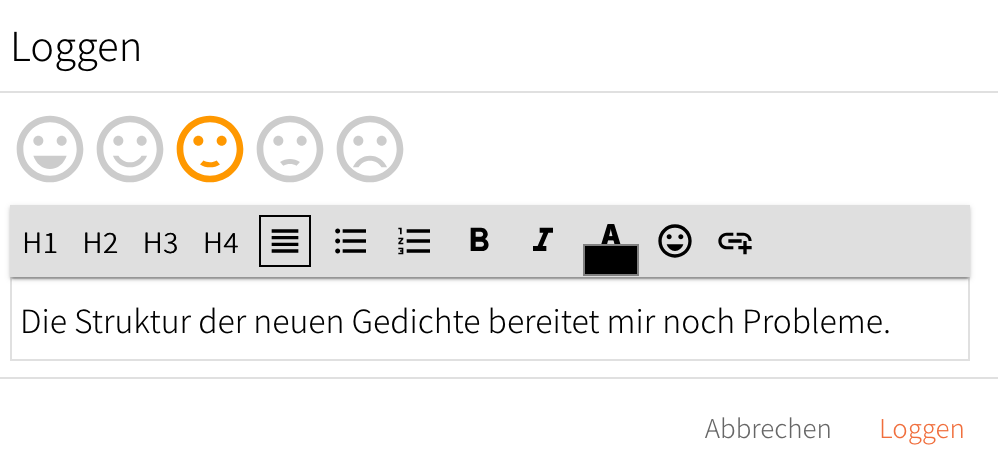Select the very happy laughing smiley
The image size is (998, 468).
click(x=50, y=149)
